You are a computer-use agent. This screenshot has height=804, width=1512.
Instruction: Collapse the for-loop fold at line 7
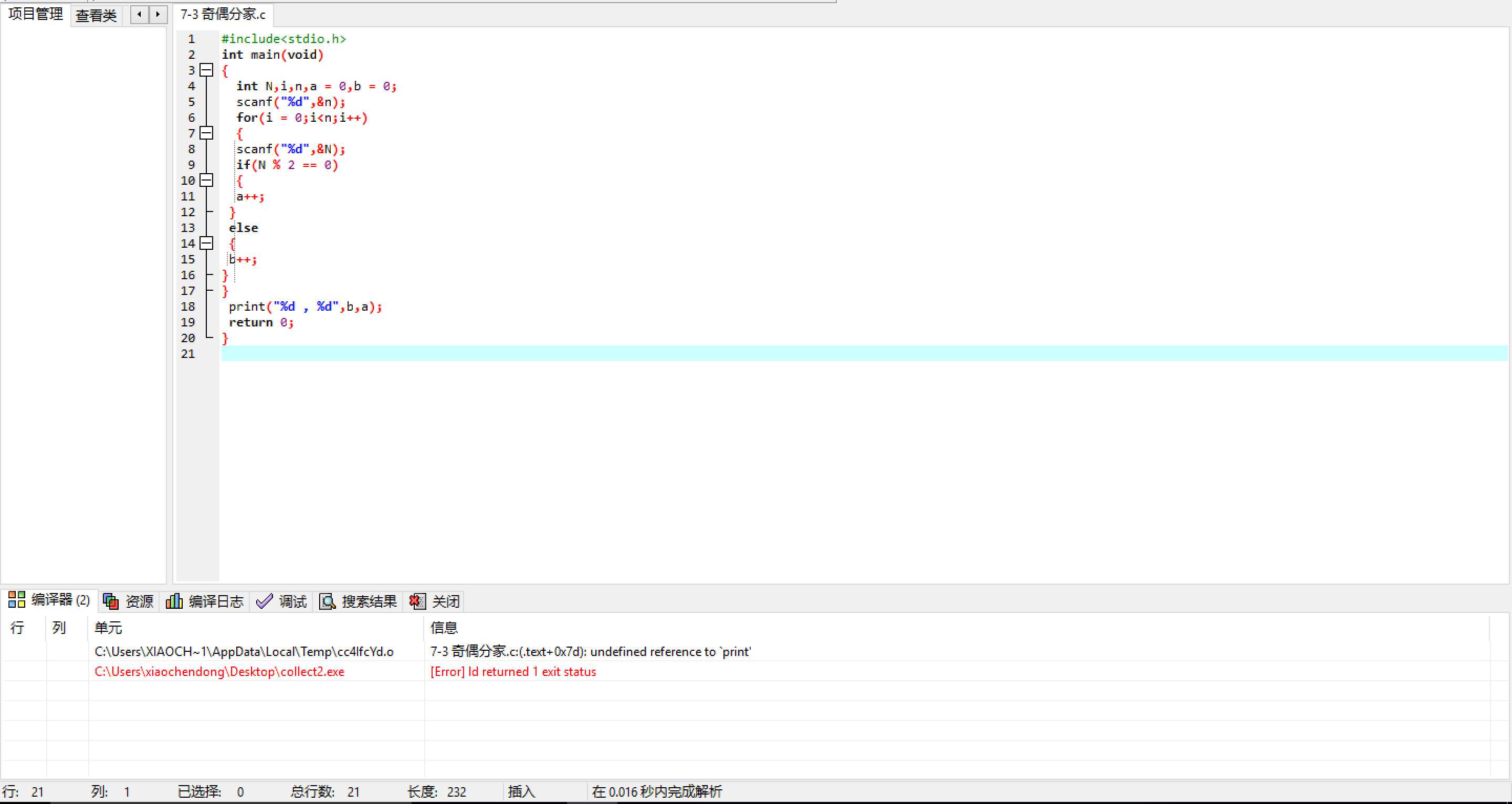[206, 133]
